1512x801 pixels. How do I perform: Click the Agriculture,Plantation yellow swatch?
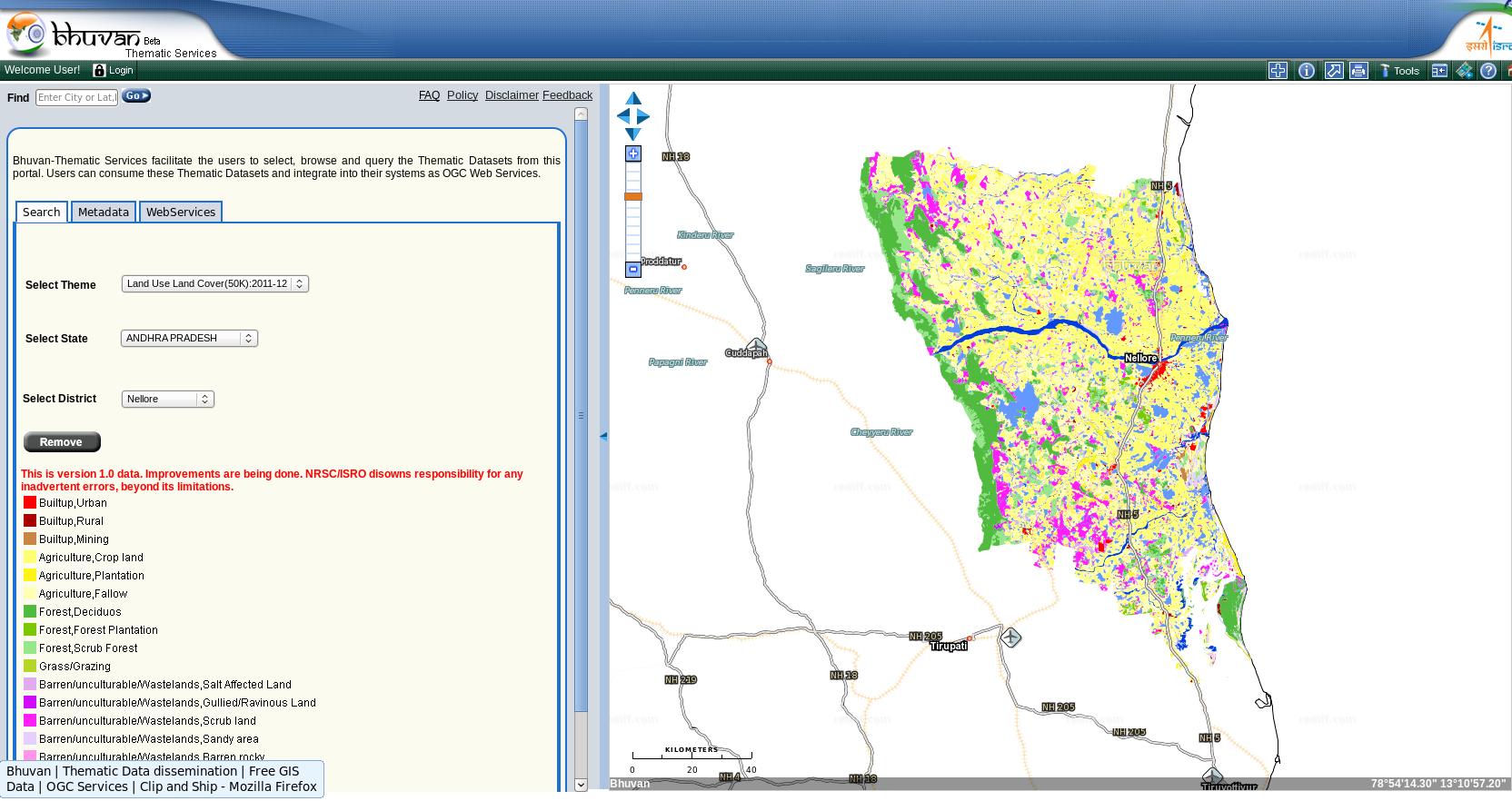click(30, 575)
